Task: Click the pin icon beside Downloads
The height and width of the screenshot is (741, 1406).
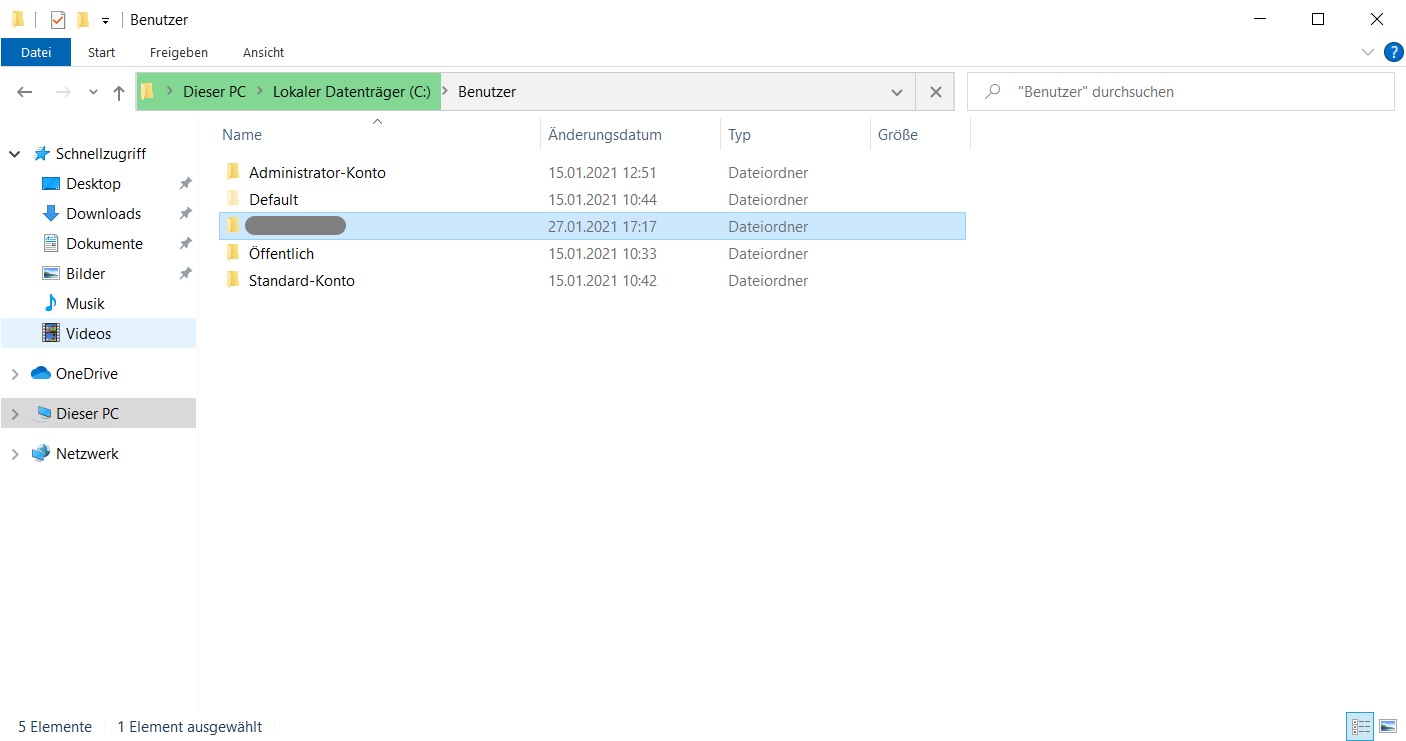Action: coord(185,214)
